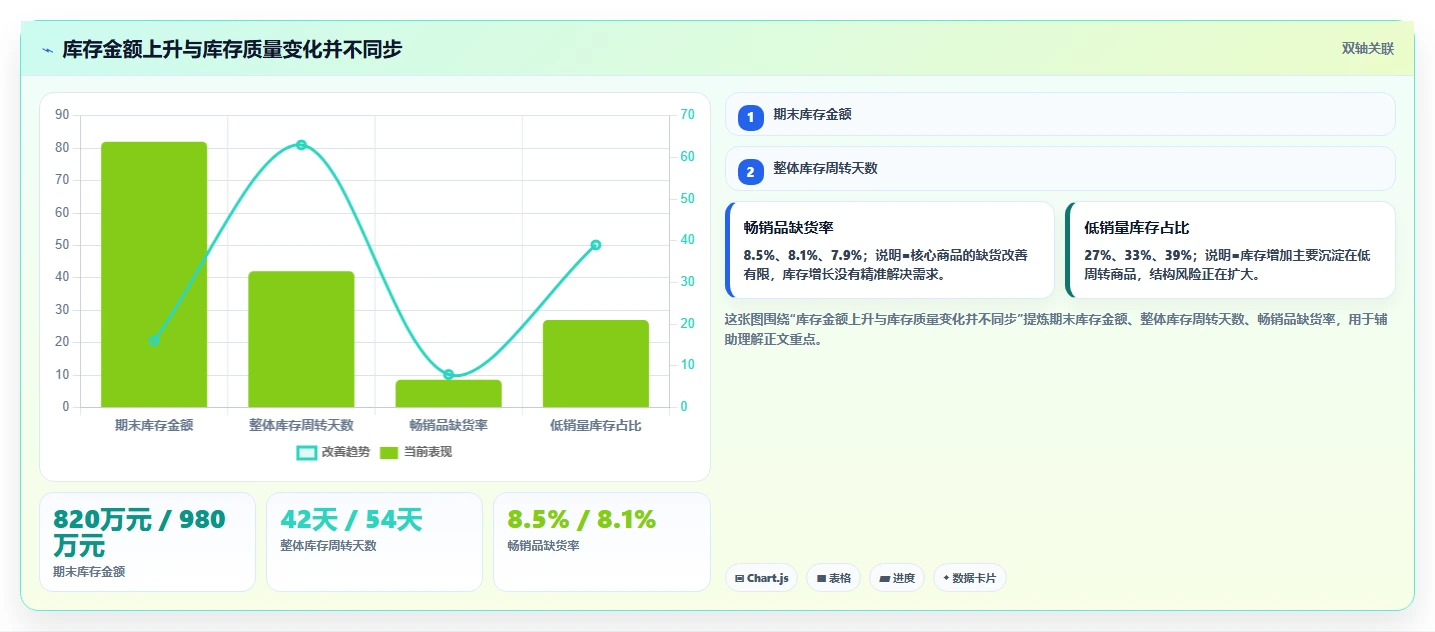Click the 数据卡片 tag
The image size is (1435, 632).
[x=970, y=578]
